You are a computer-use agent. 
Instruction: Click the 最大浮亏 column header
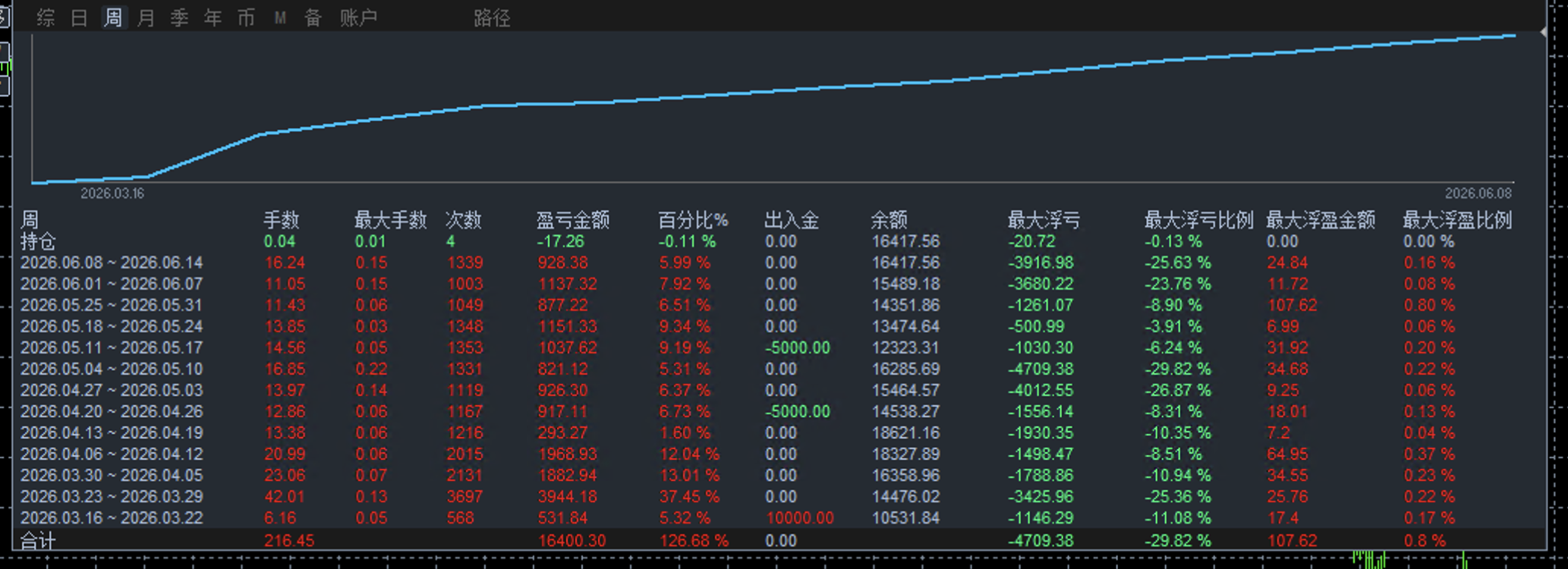pyautogui.click(x=1044, y=220)
